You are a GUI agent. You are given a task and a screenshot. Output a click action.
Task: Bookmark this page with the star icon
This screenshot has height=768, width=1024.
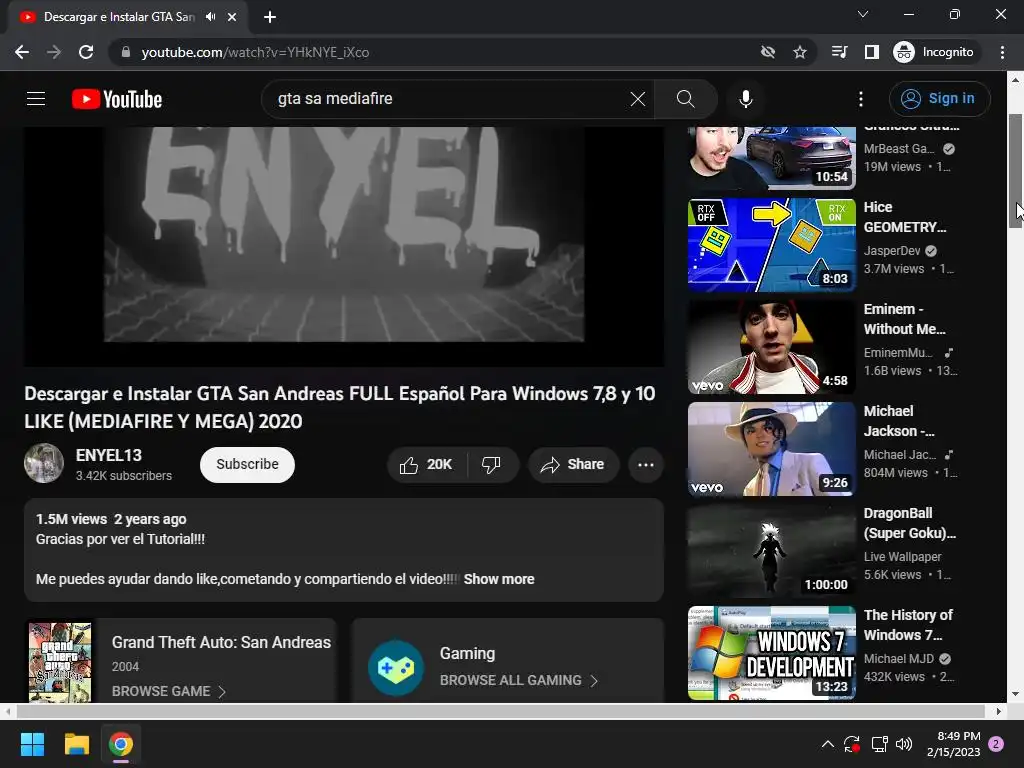coord(800,52)
